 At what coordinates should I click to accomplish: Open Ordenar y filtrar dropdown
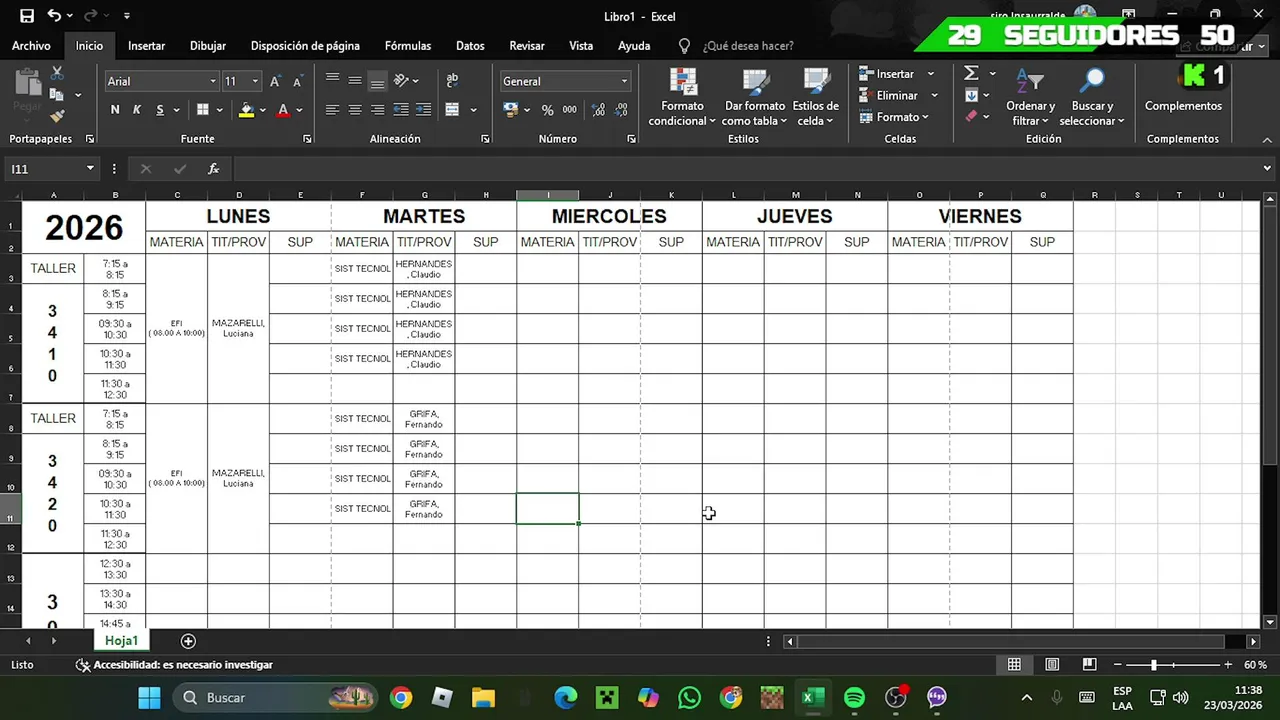pos(1030,98)
